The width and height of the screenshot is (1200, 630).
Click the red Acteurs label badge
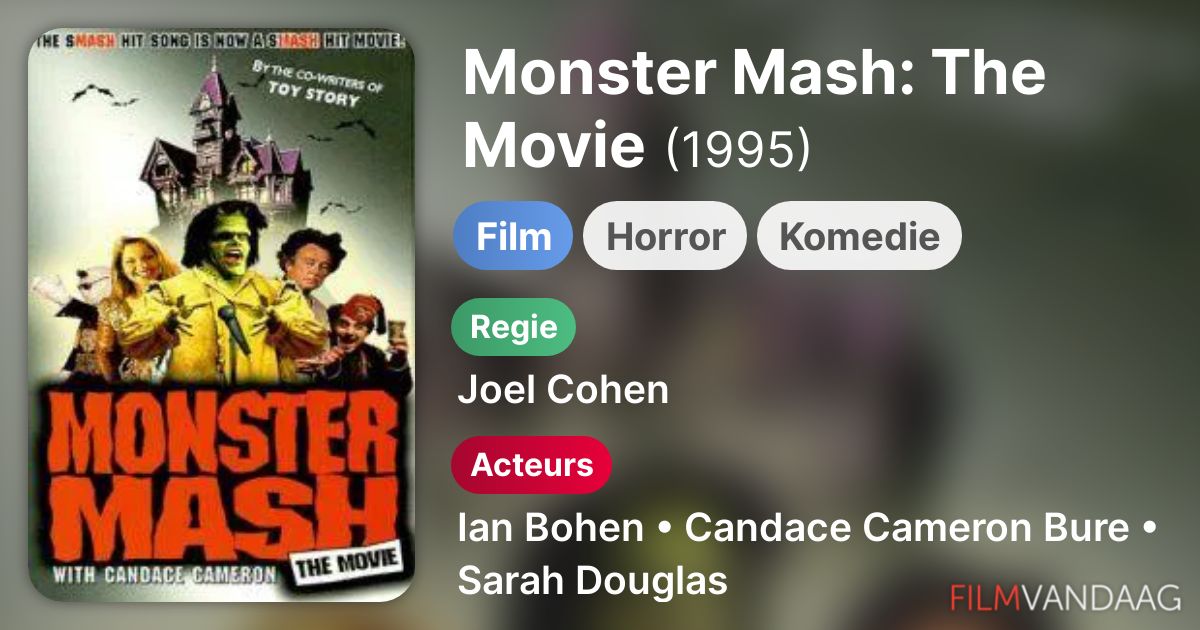(x=531, y=465)
